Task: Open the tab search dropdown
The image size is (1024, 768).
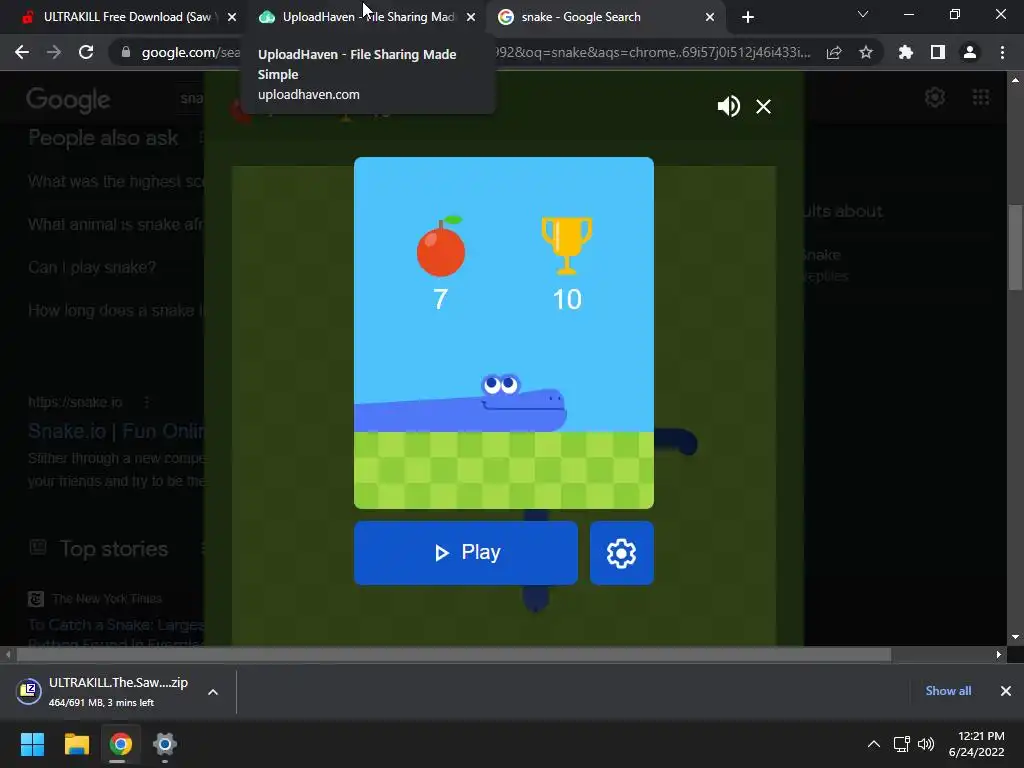Action: coord(863,14)
